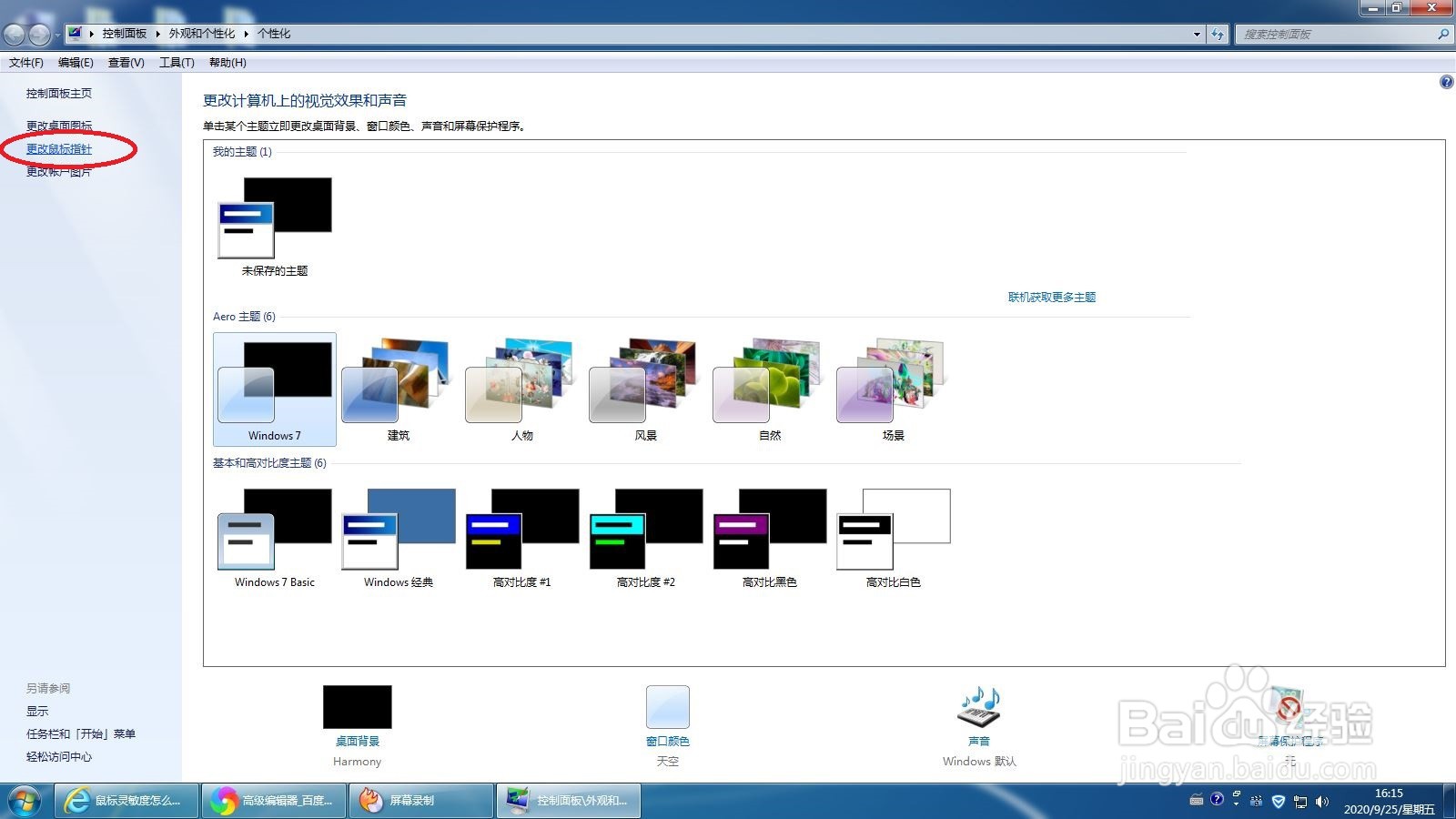Click the Forward navigation arrow

point(39,35)
